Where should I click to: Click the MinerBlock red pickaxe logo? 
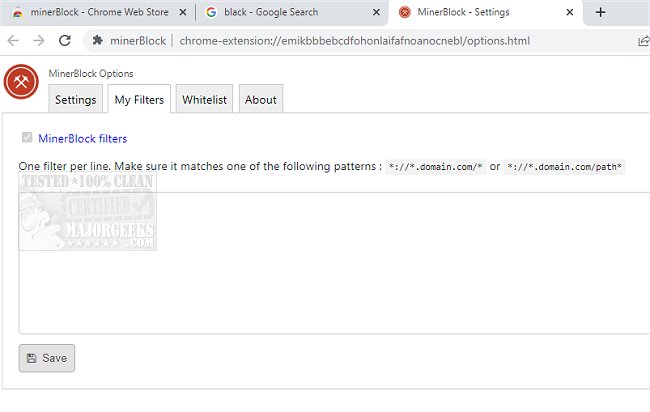pyautogui.click(x=21, y=82)
